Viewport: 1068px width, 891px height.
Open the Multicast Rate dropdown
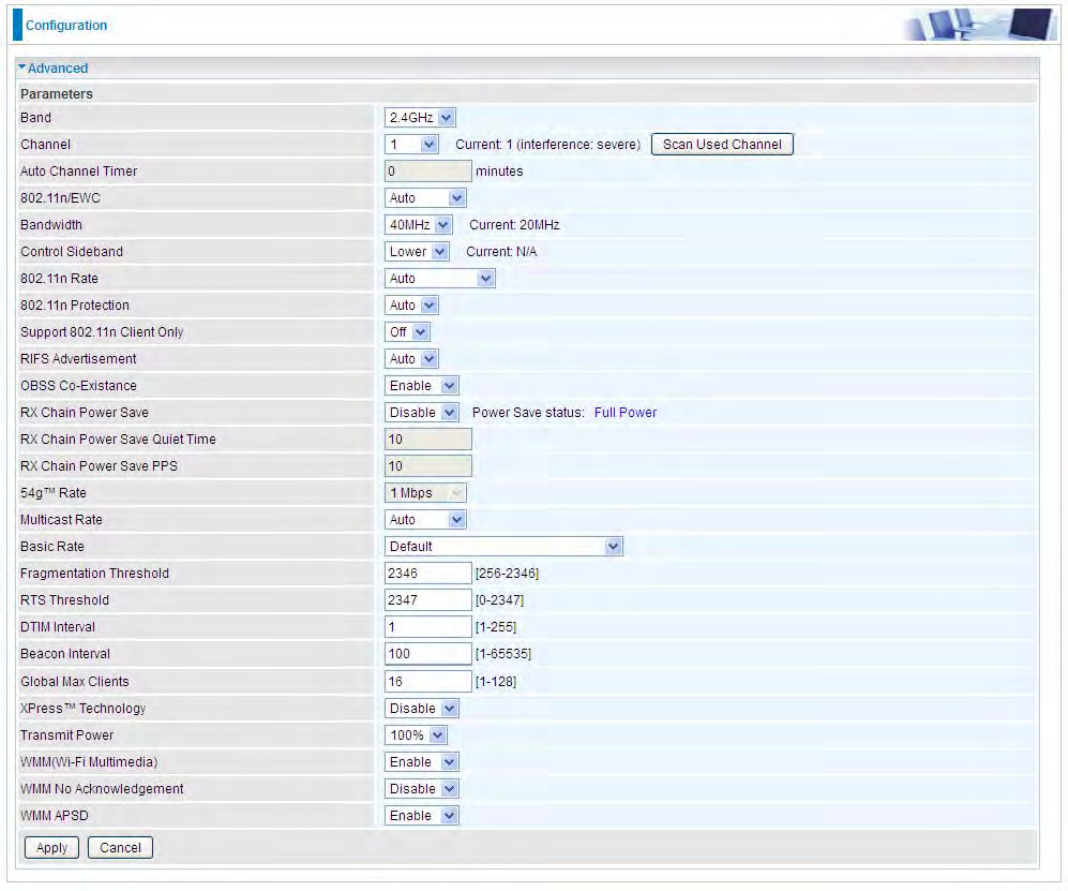[x=425, y=520]
